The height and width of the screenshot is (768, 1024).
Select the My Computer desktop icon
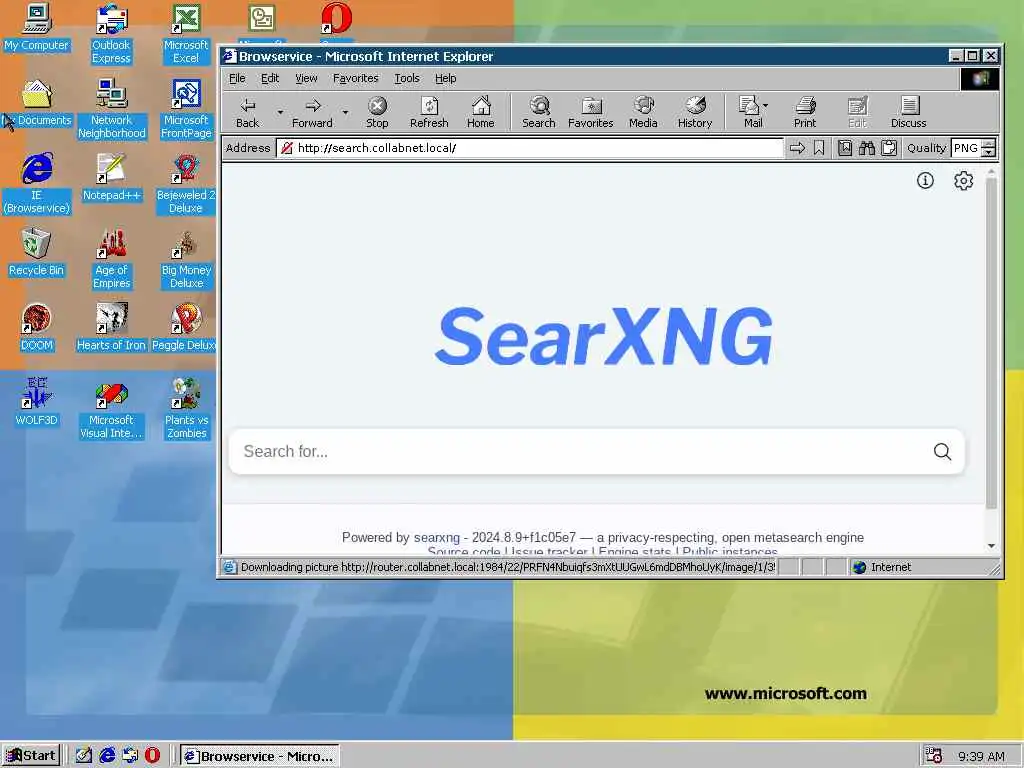pyautogui.click(x=37, y=27)
